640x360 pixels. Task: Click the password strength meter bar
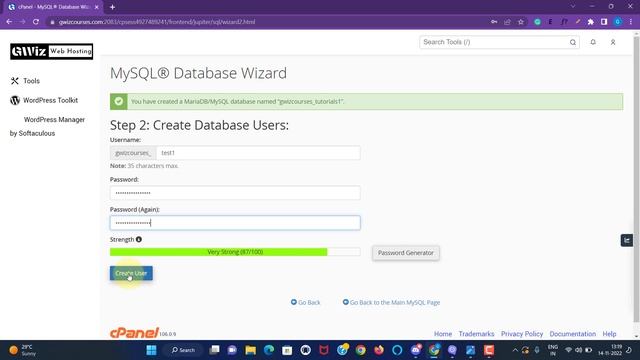point(235,252)
